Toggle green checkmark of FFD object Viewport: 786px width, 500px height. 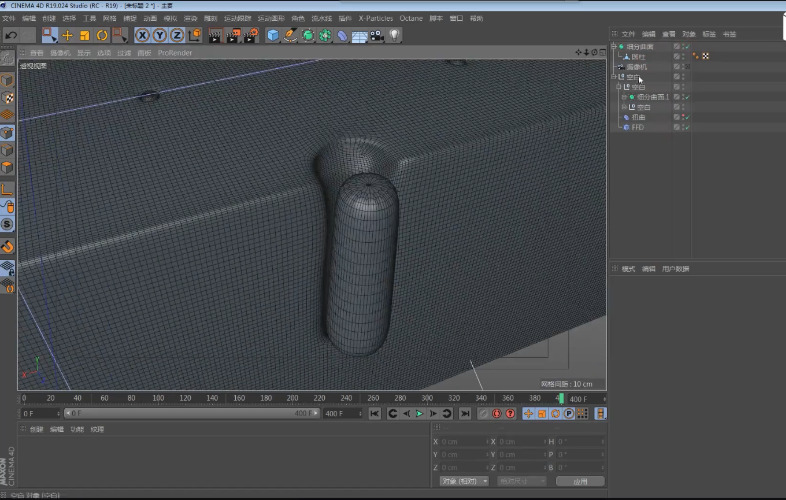point(688,127)
